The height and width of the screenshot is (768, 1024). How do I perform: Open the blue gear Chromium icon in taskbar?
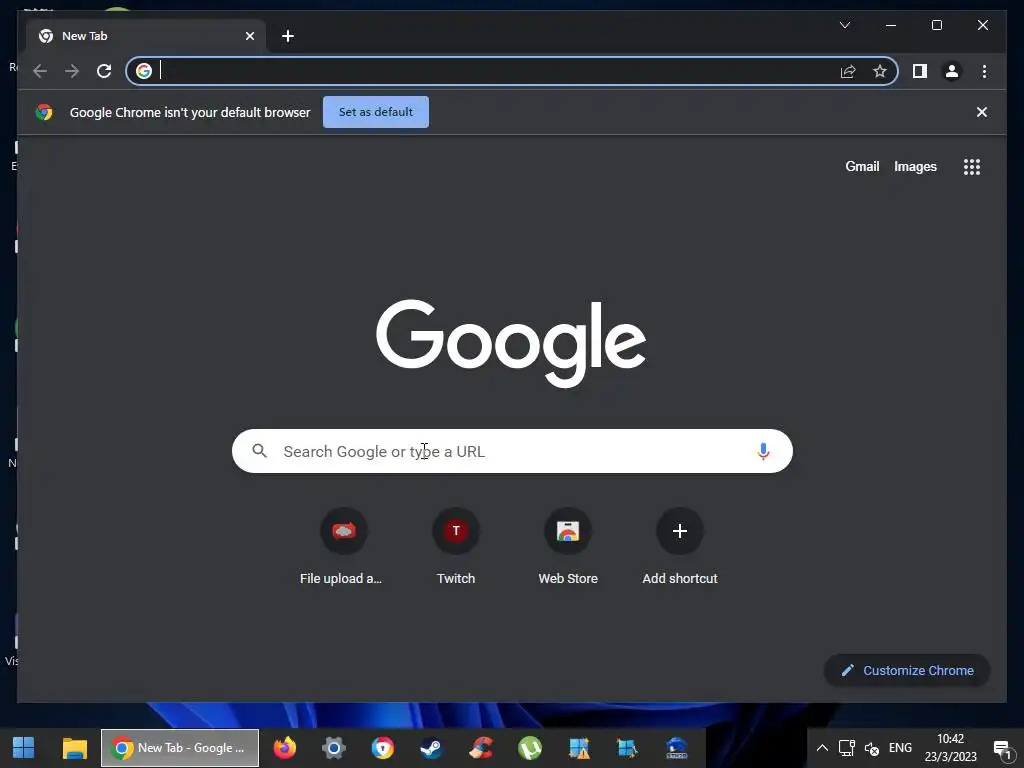[x=333, y=748]
